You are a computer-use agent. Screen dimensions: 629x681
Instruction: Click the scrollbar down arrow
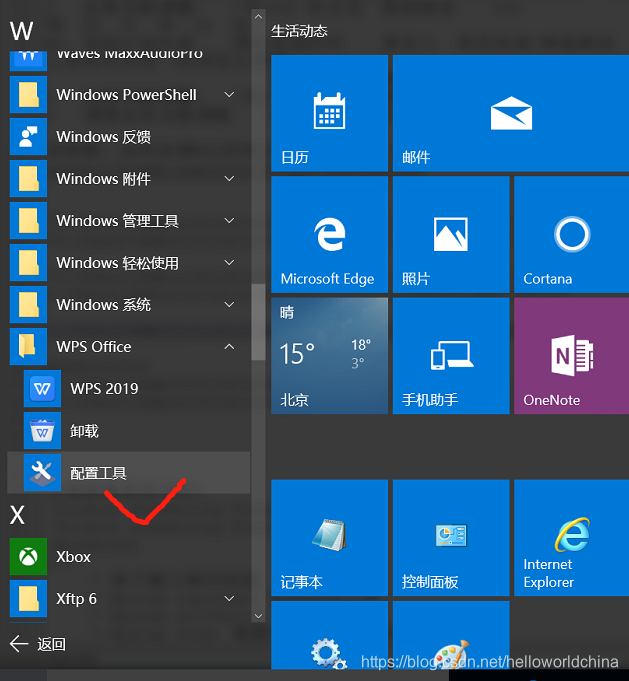pos(258,616)
